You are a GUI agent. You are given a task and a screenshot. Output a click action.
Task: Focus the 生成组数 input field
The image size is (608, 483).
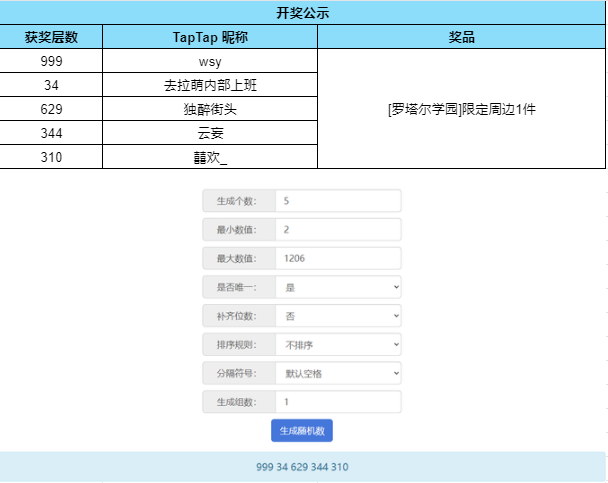tap(338, 402)
